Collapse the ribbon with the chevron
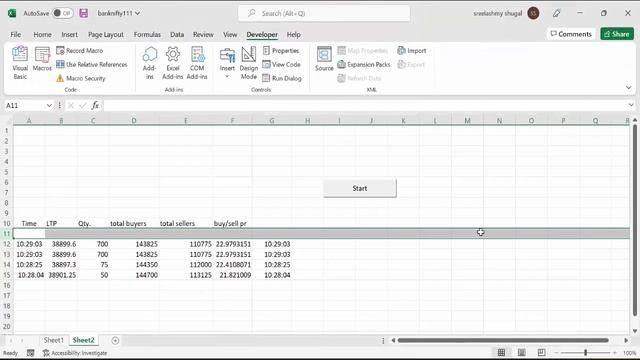Screen dimensions: 640x360 pyautogui.click(x=628, y=87)
